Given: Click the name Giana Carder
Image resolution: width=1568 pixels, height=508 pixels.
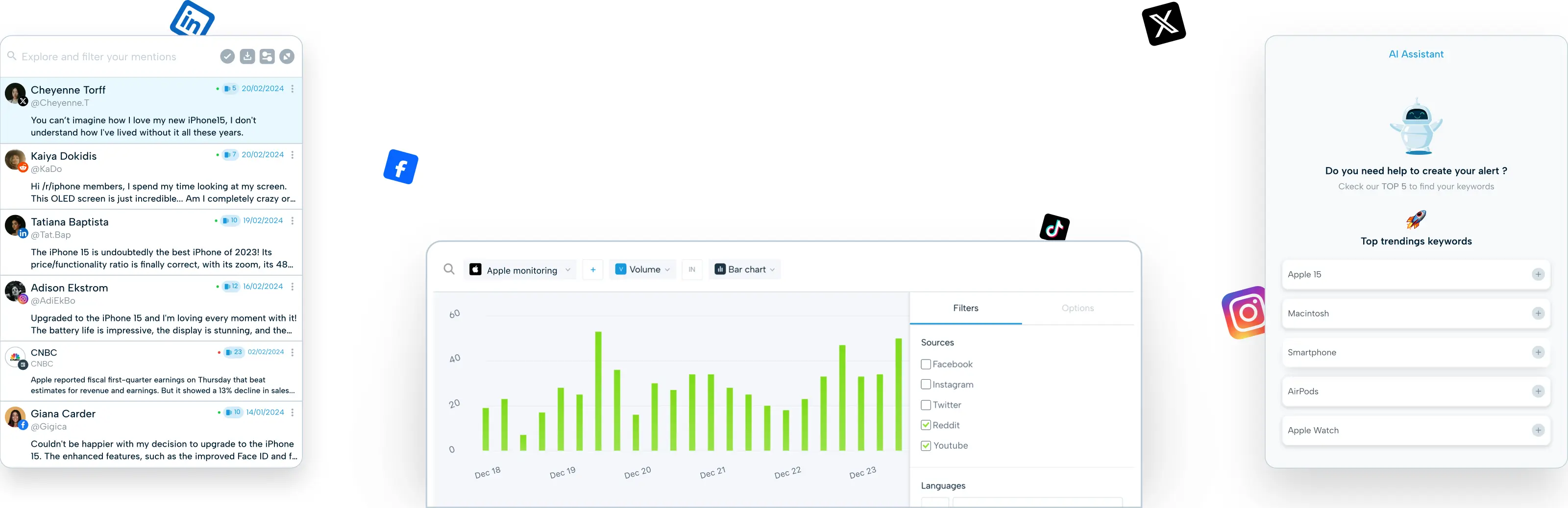Looking at the screenshot, I should (63, 414).
